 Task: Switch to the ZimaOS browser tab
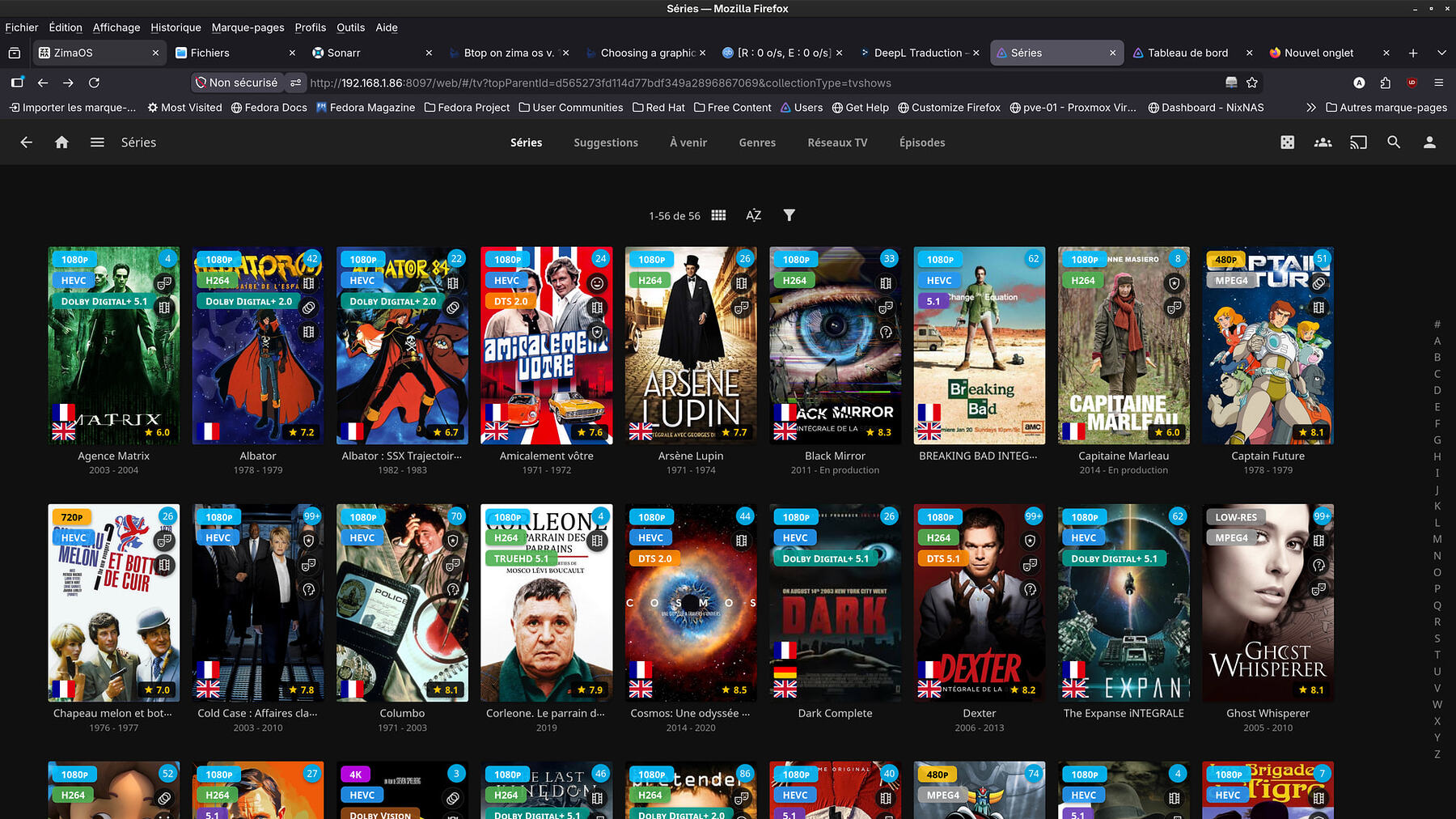pos(99,53)
